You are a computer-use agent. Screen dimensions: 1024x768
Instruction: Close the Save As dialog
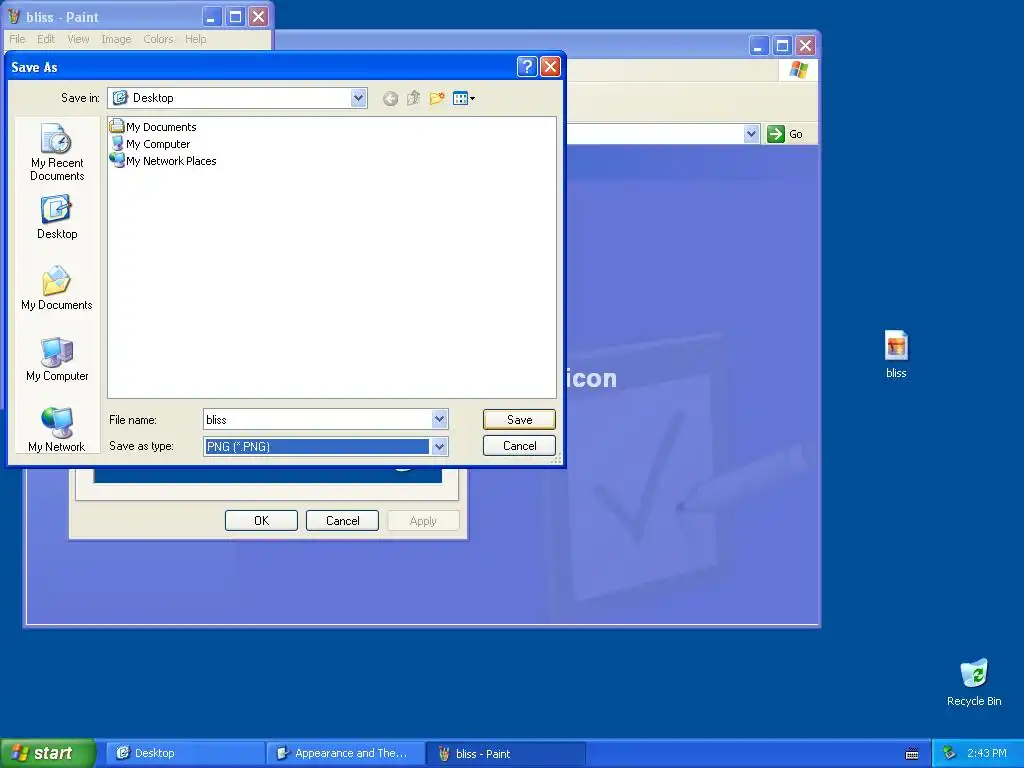pos(551,67)
